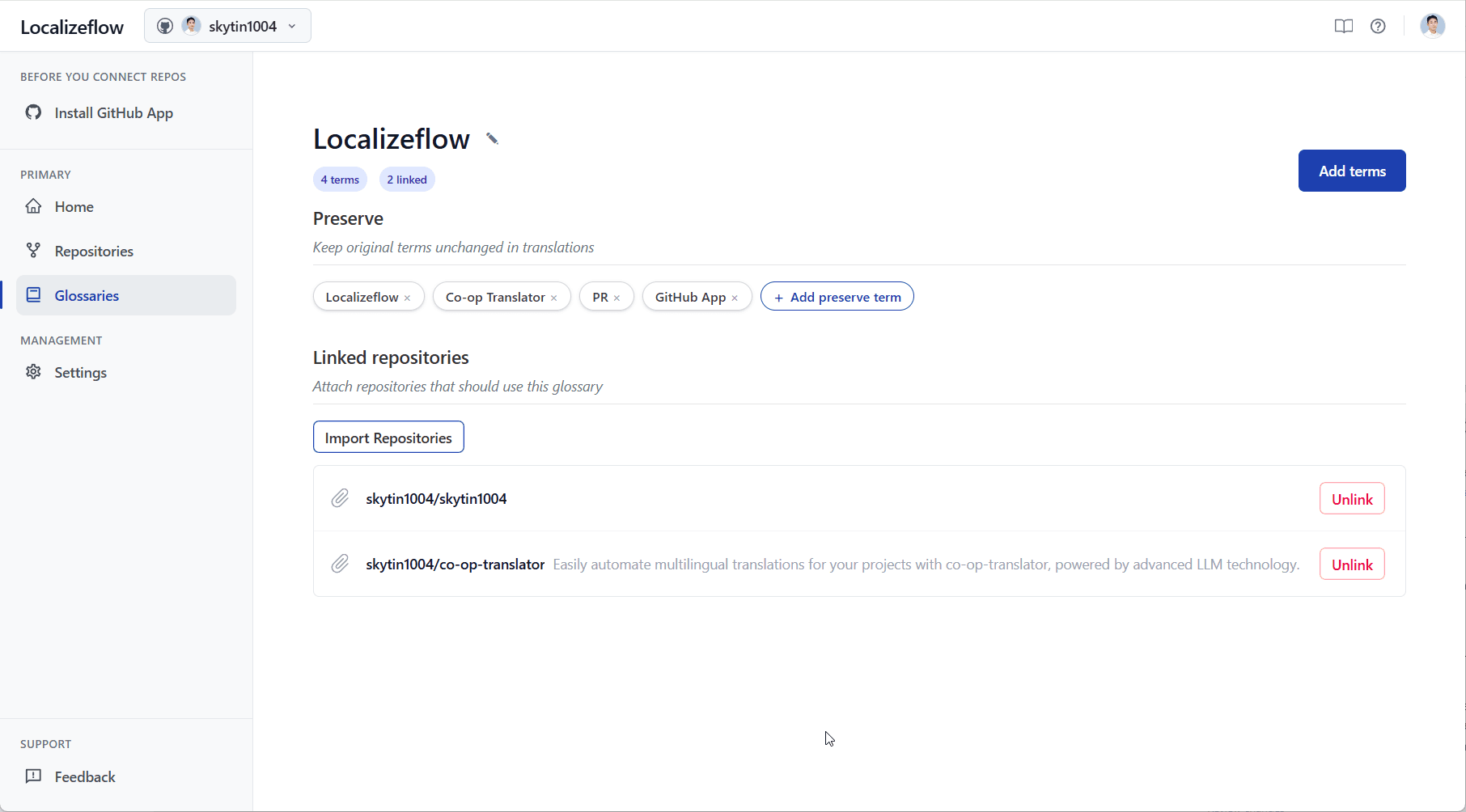Open Repositories in sidebar
The image size is (1466, 812).
pos(94,252)
